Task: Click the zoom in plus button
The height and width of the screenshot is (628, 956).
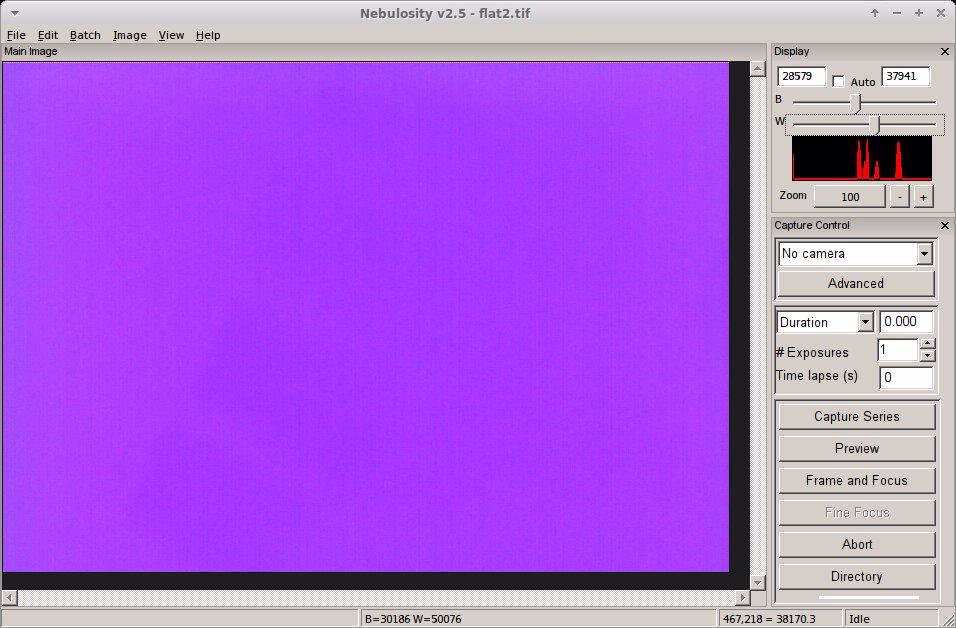Action: (x=922, y=197)
